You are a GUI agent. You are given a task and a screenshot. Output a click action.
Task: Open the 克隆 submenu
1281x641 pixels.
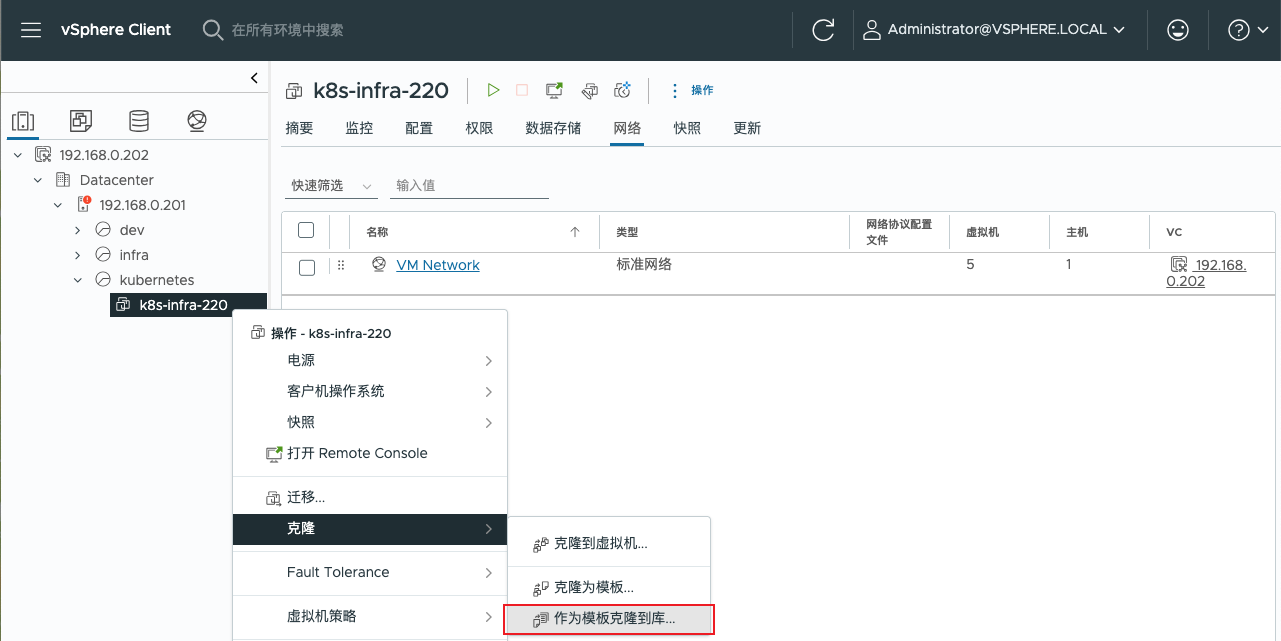click(370, 528)
